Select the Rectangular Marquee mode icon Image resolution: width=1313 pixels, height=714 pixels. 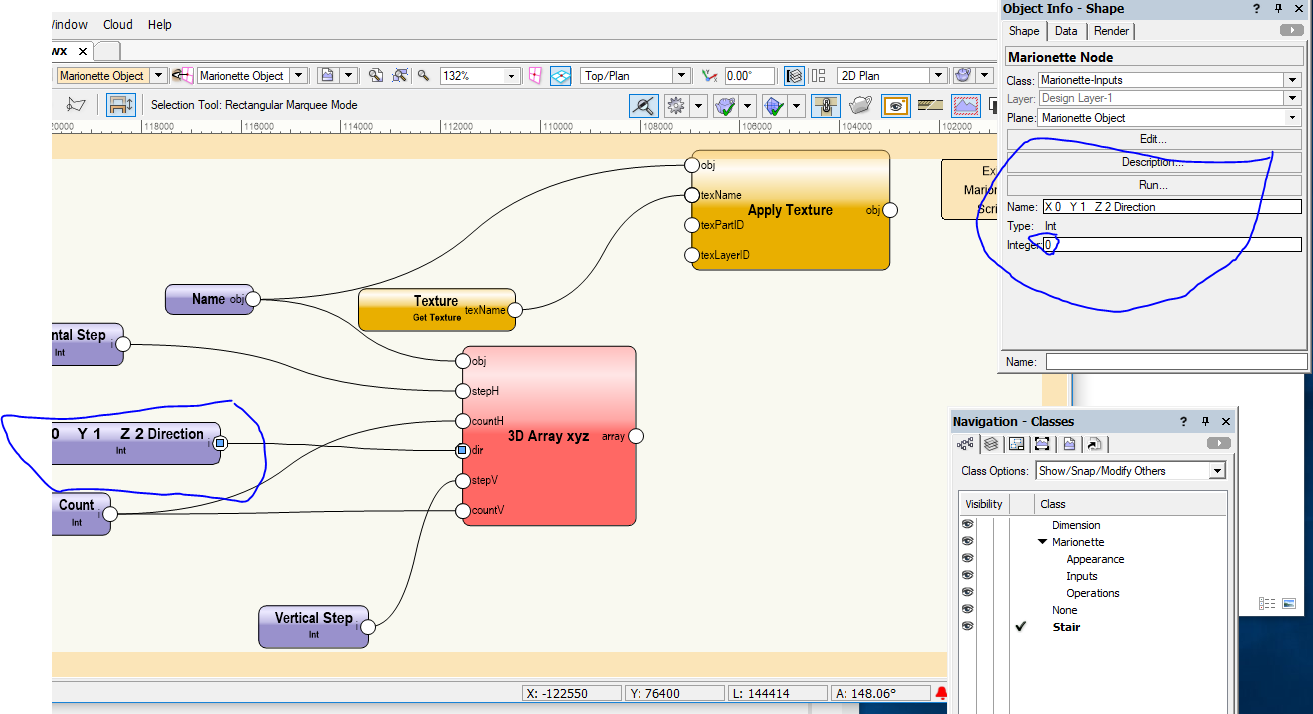(x=121, y=104)
